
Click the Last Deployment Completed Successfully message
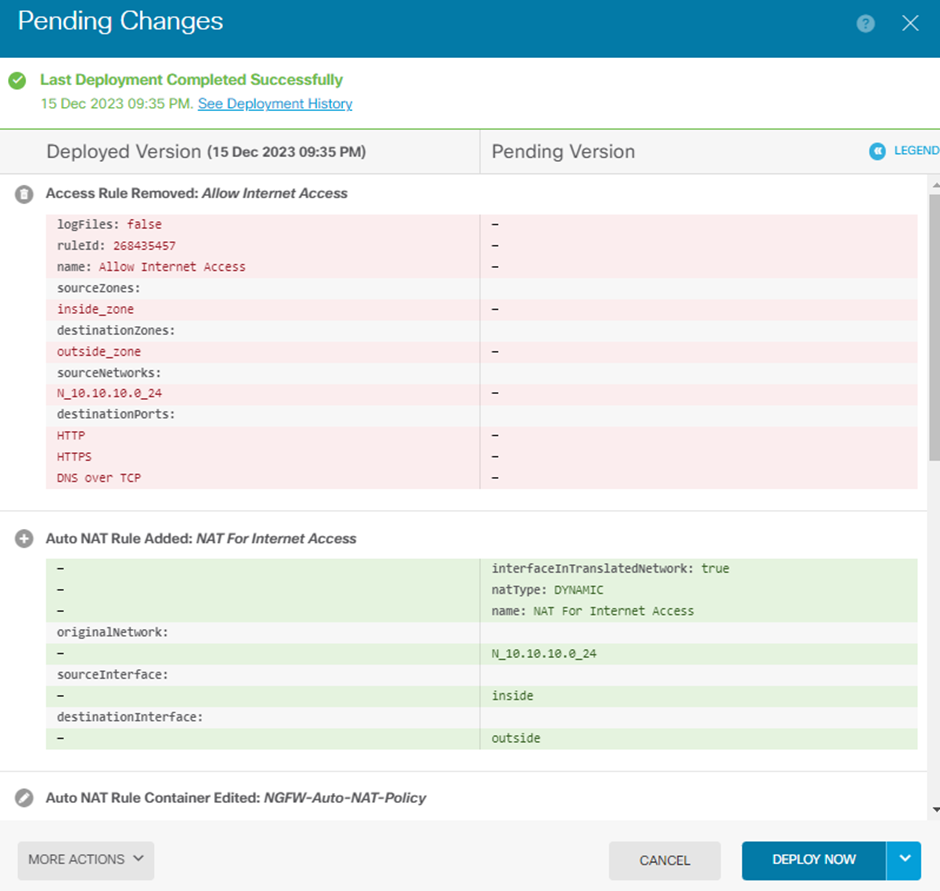[x=191, y=80]
